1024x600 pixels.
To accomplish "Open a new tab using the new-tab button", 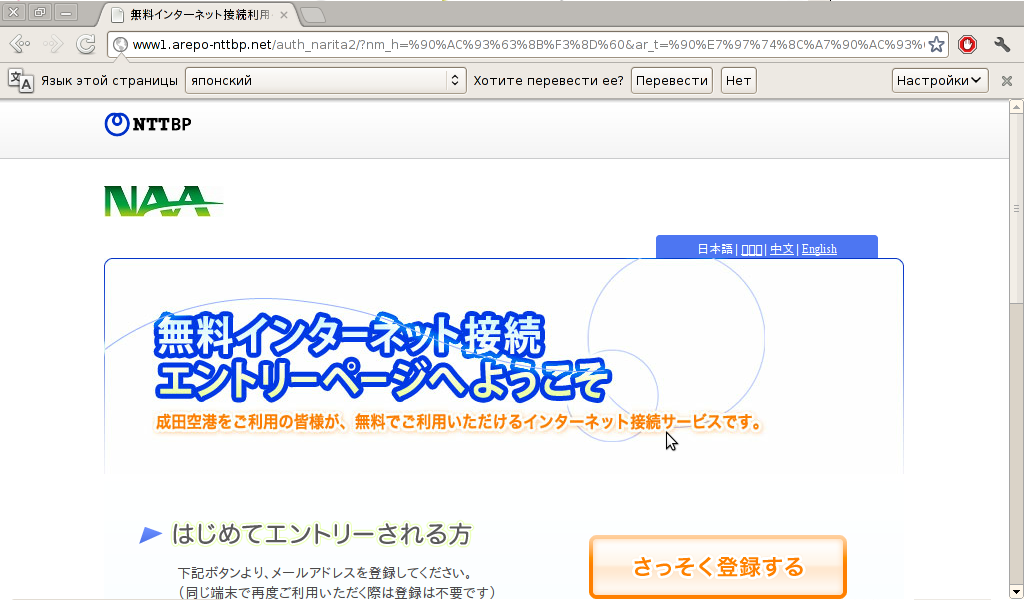I will [312, 15].
